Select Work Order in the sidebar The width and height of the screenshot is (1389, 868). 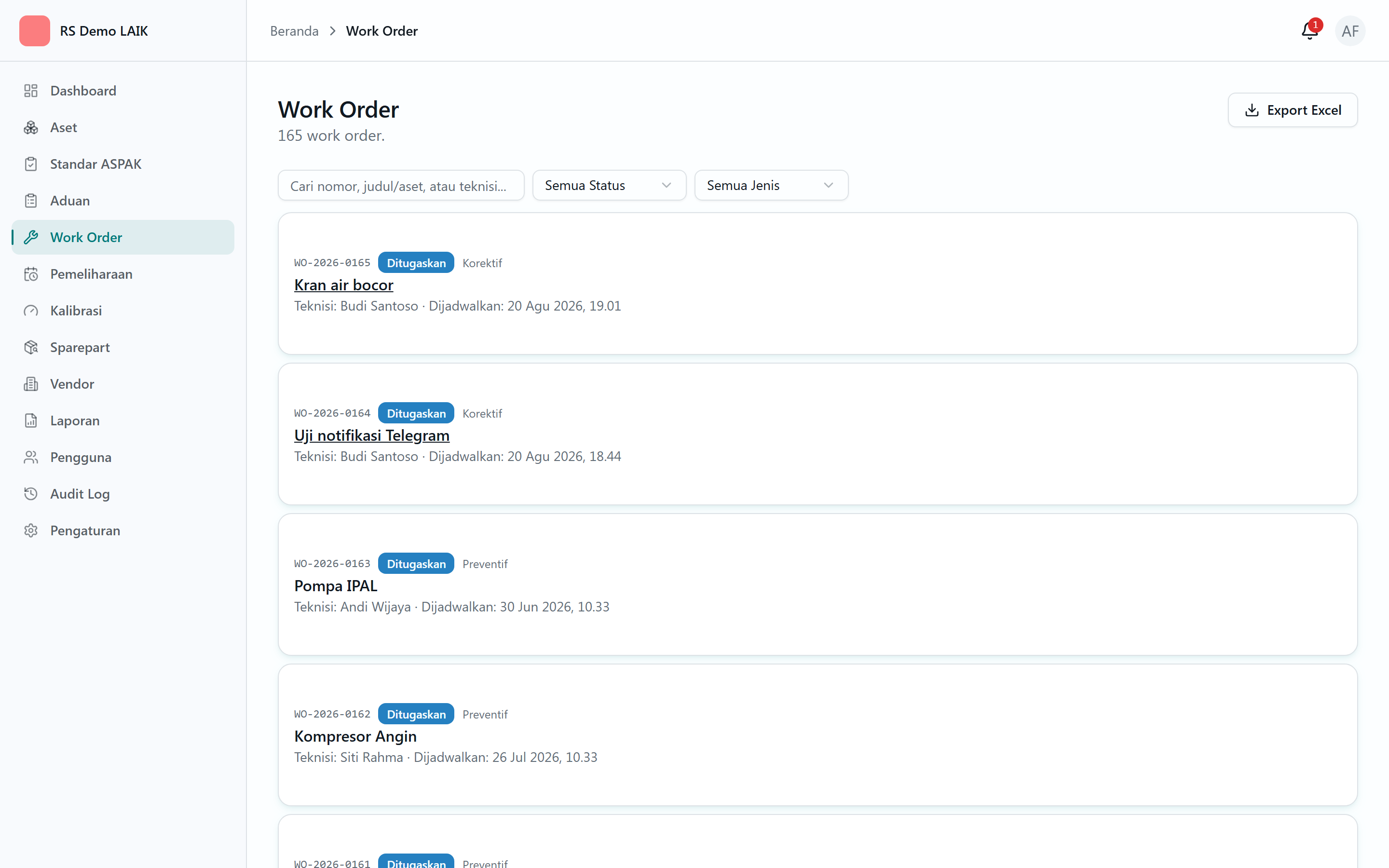[x=123, y=238]
